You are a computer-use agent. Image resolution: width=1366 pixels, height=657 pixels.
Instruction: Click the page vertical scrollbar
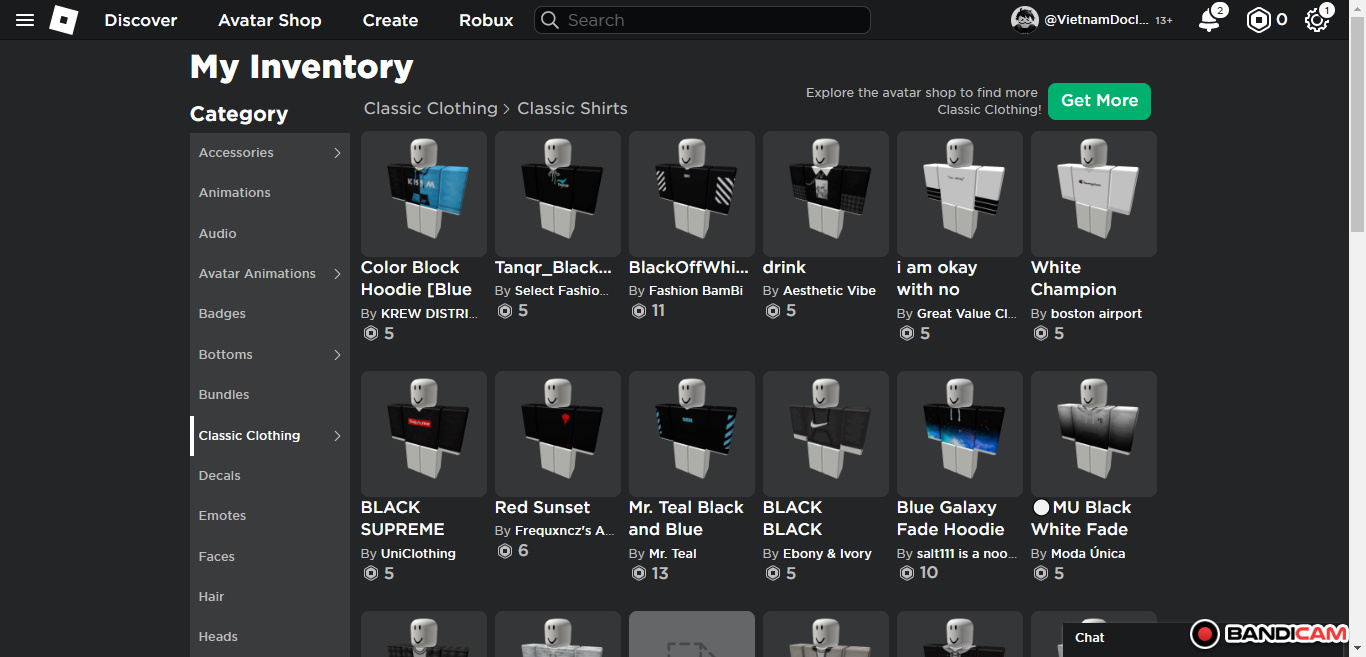tap(1357, 130)
